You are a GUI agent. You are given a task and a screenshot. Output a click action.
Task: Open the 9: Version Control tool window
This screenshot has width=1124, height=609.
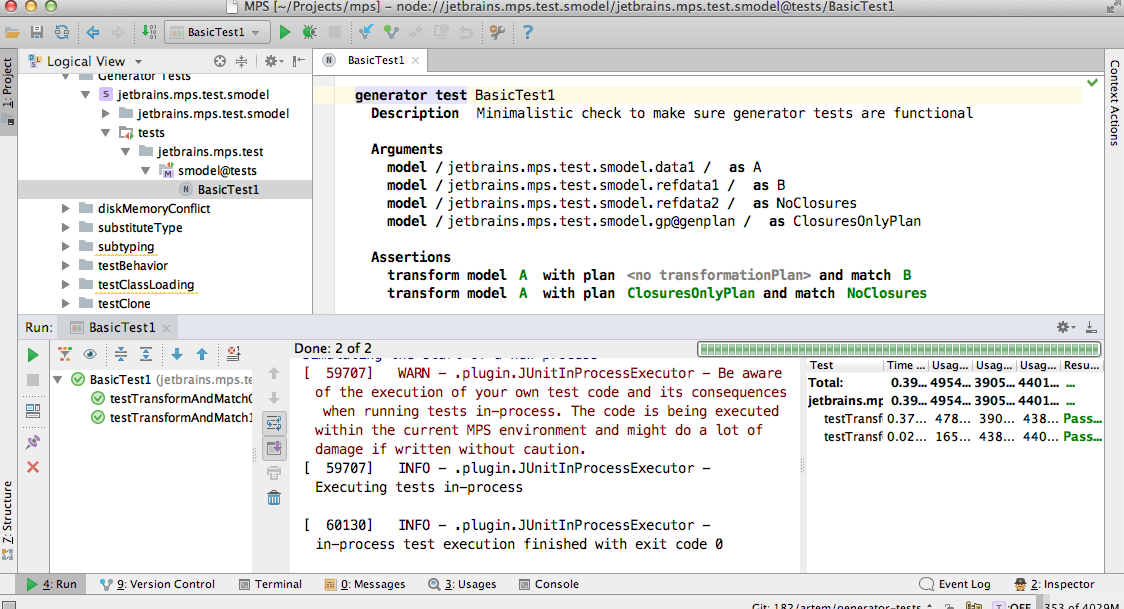[x=157, y=584]
